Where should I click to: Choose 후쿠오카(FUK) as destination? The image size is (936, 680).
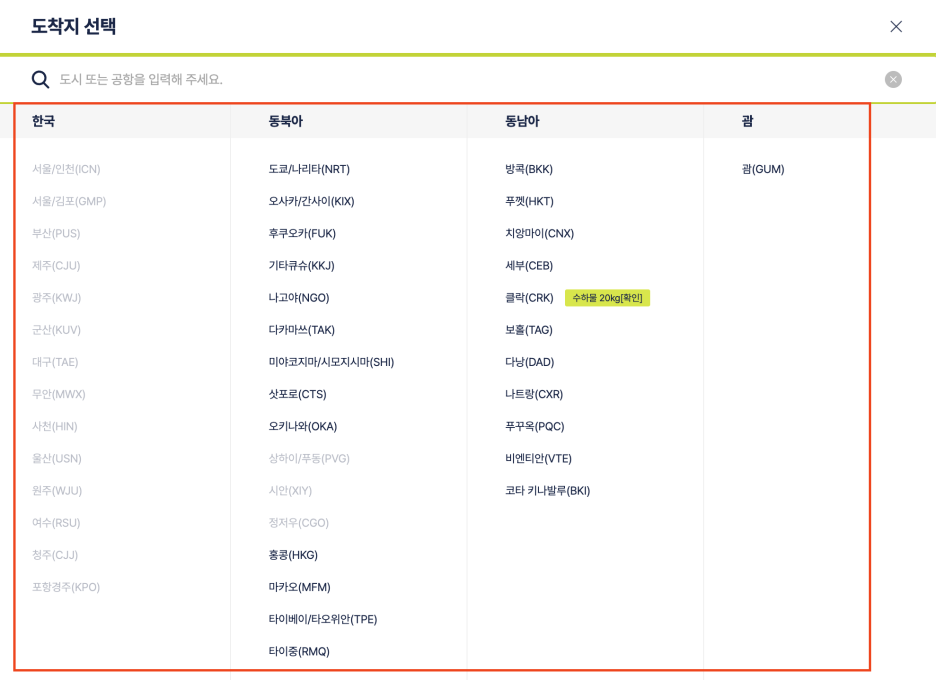pos(302,233)
